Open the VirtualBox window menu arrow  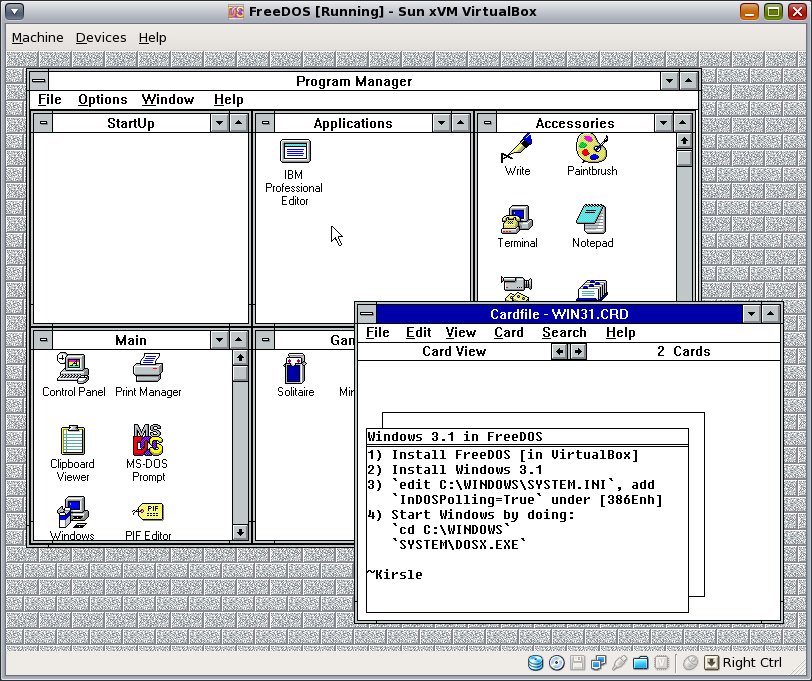14,11
